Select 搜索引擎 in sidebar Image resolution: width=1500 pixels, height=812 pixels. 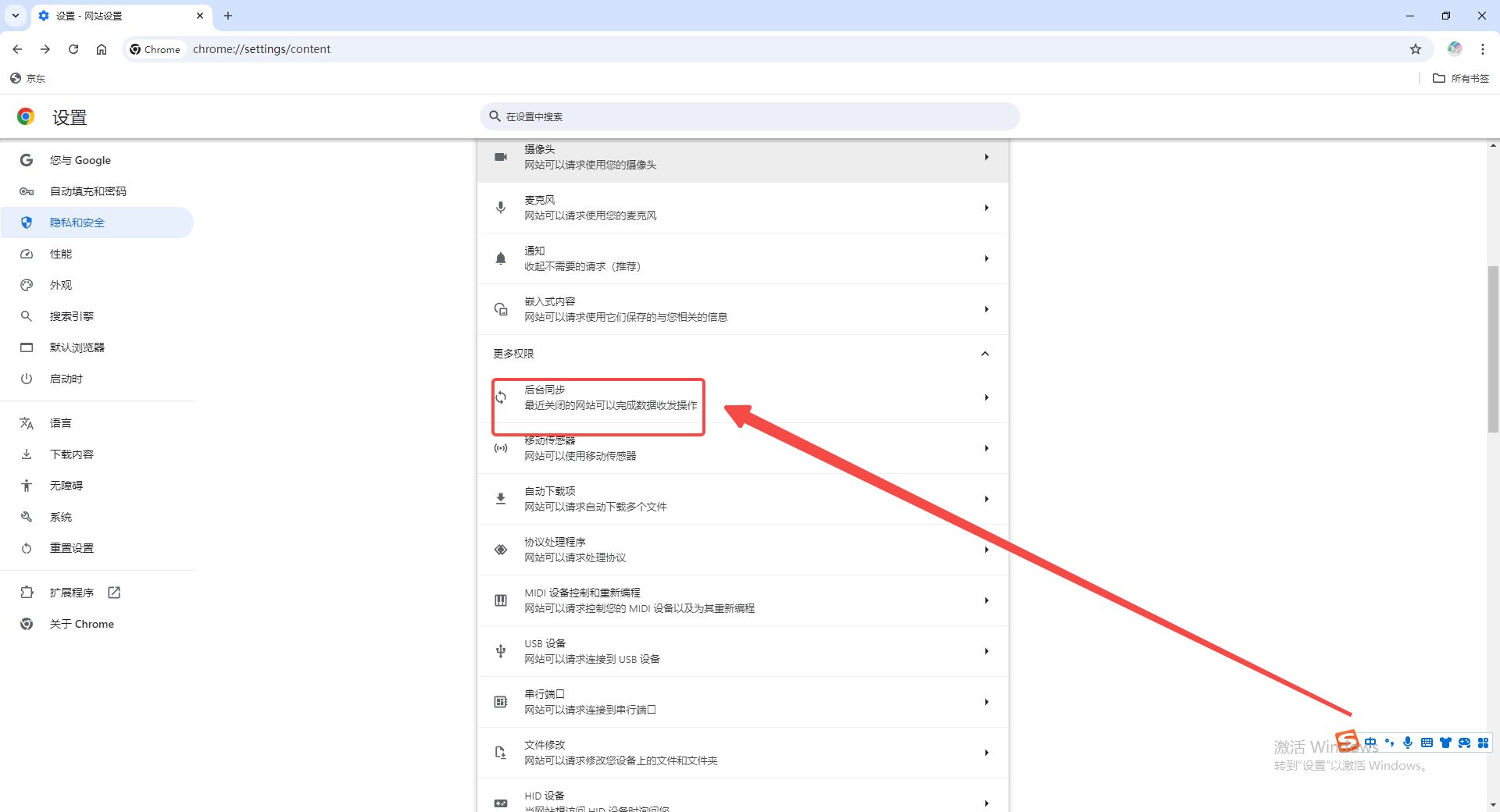click(x=97, y=316)
